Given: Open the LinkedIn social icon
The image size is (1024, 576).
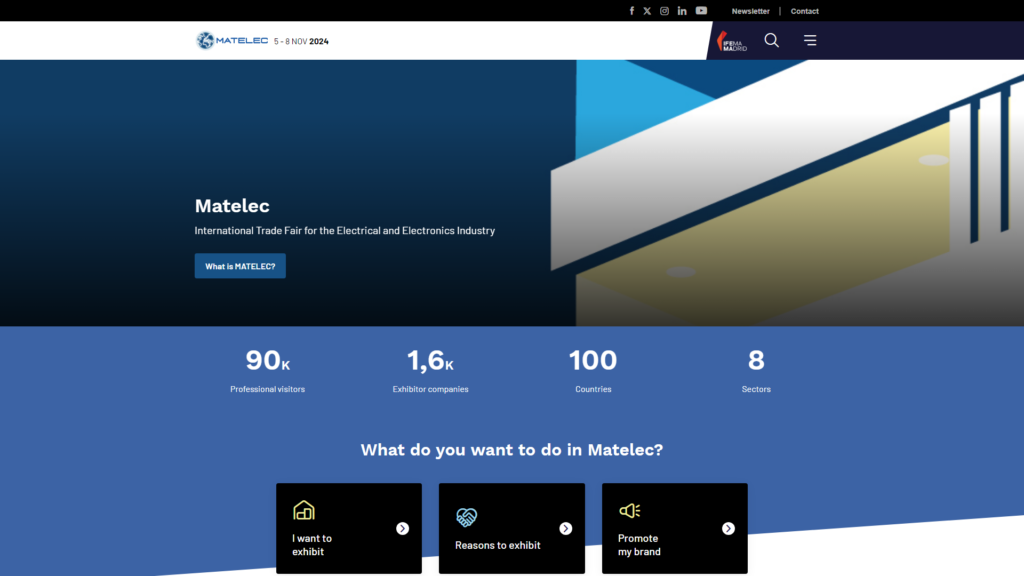Looking at the screenshot, I should 682,11.
